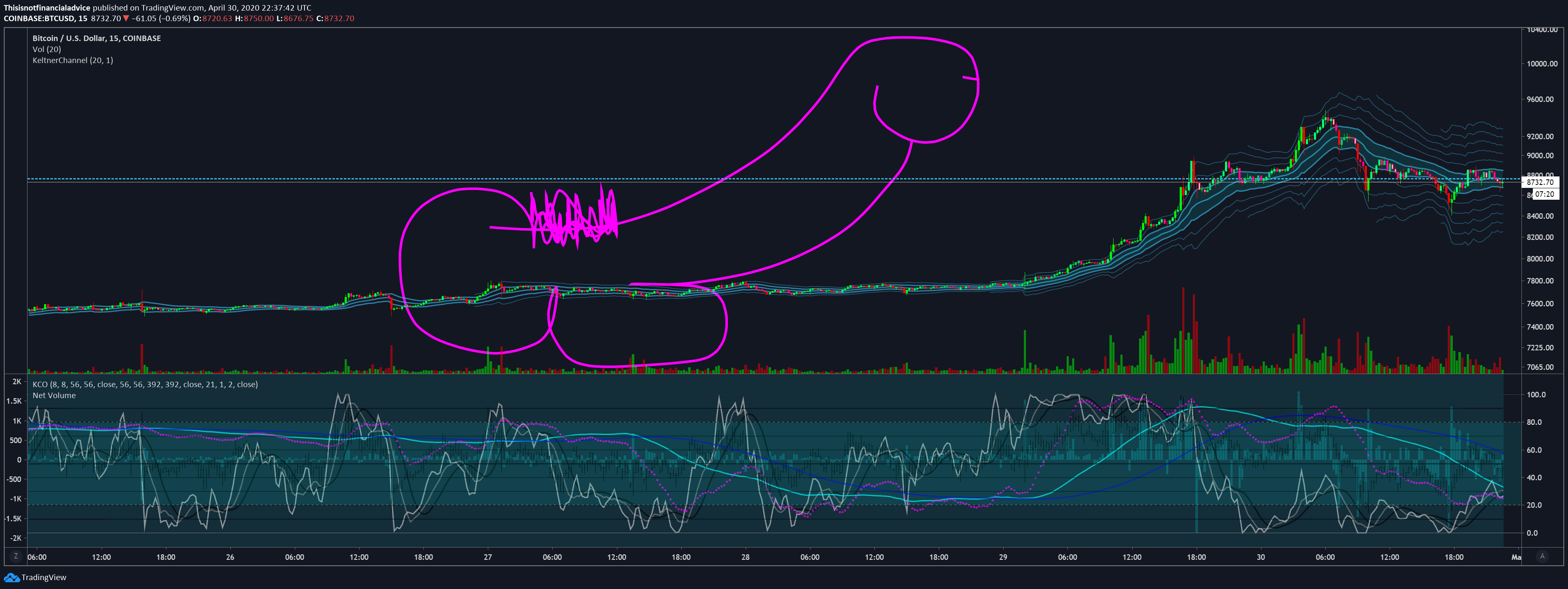Click the 7065.00 price axis label
The height and width of the screenshot is (589, 1568).
(1540, 368)
